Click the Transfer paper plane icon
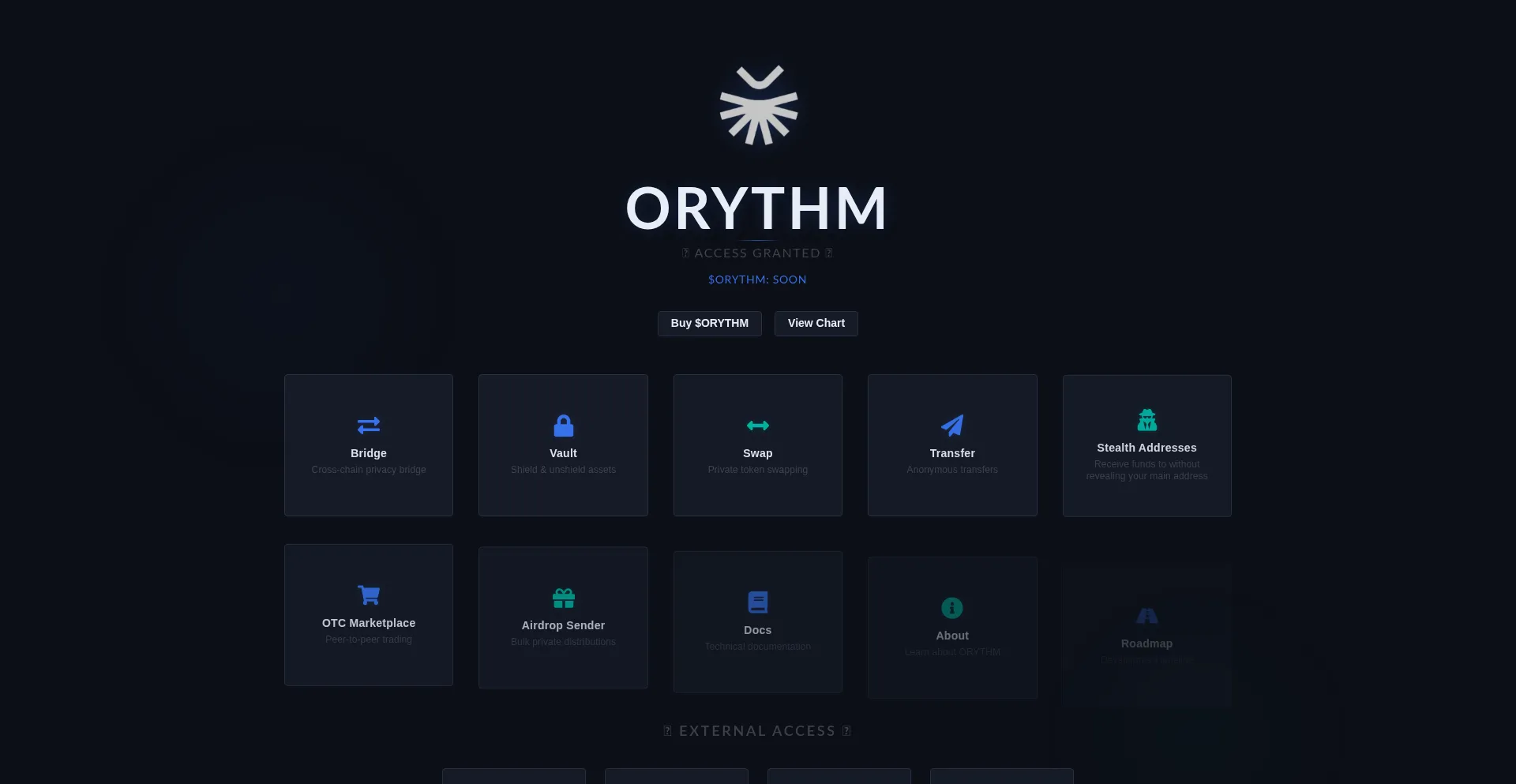 [x=952, y=426]
